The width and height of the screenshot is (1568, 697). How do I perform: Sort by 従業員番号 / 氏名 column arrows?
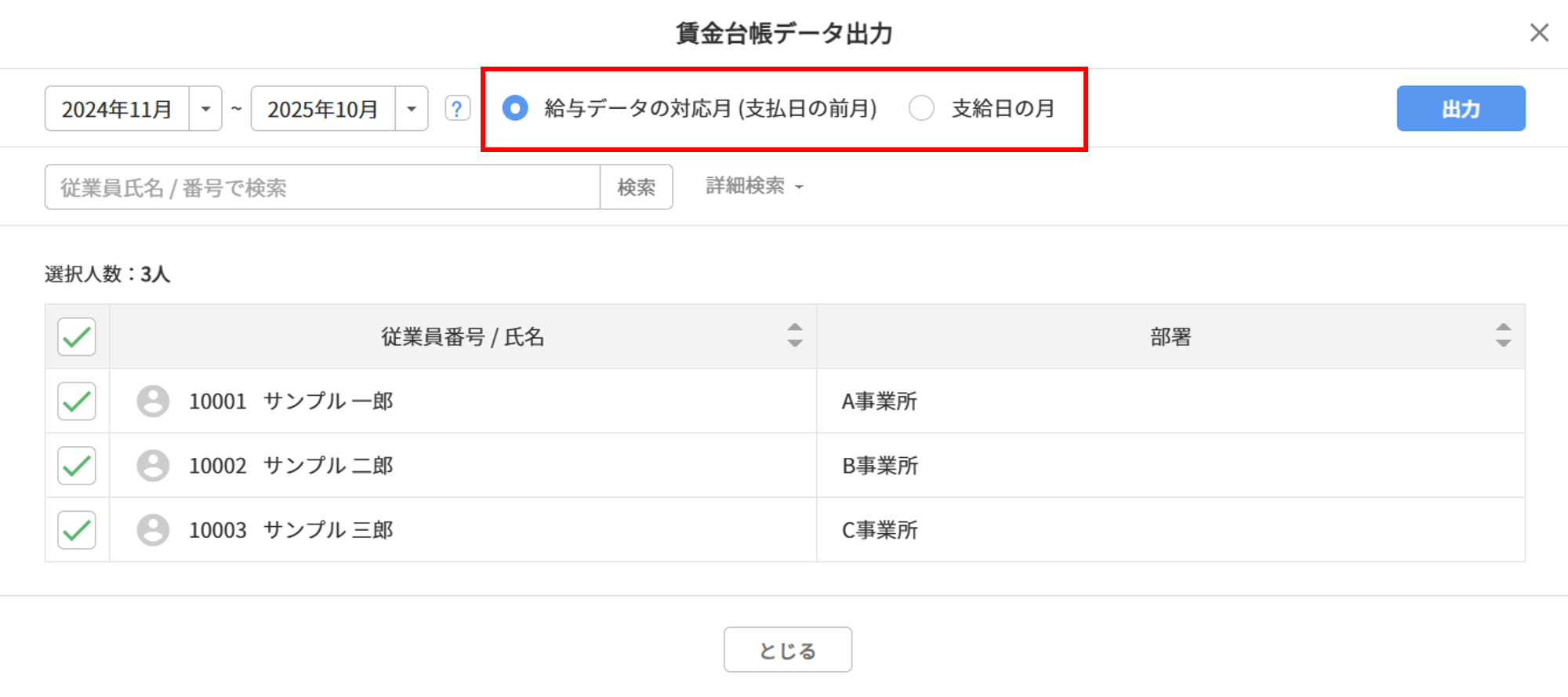794,336
